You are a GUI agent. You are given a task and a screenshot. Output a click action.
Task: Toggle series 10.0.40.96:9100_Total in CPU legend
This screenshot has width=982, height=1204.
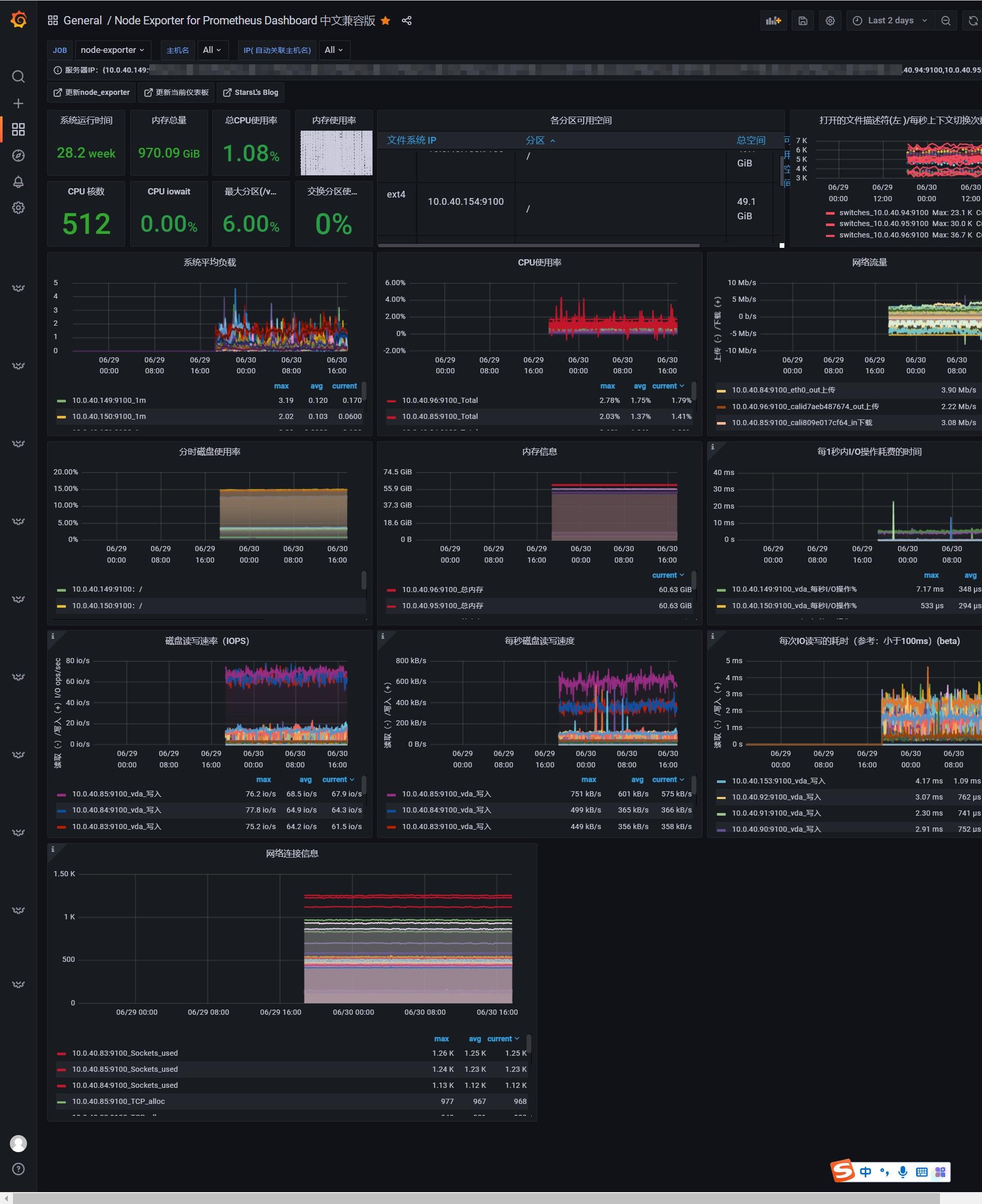[x=439, y=400]
